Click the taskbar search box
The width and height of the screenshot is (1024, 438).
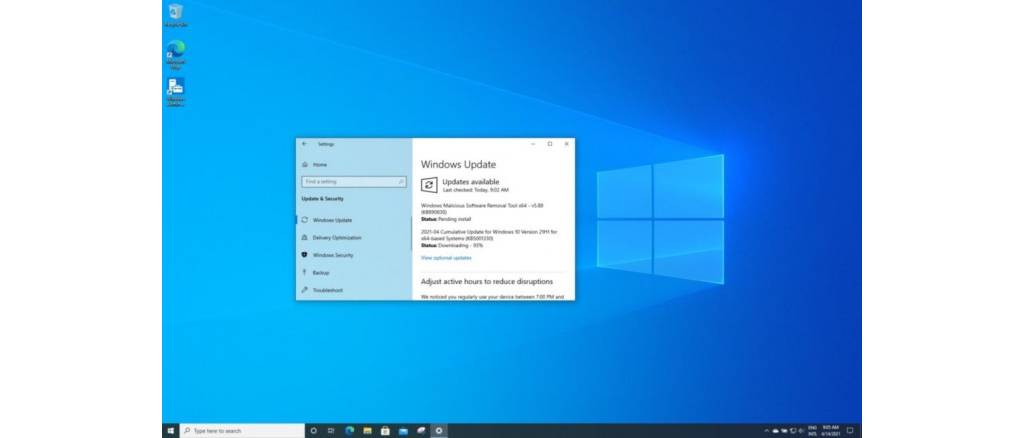click(x=242, y=431)
